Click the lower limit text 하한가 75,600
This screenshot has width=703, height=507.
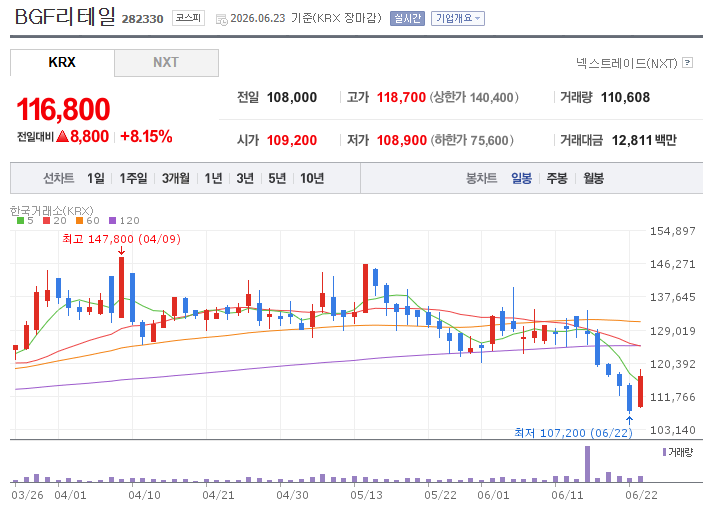[472, 140]
